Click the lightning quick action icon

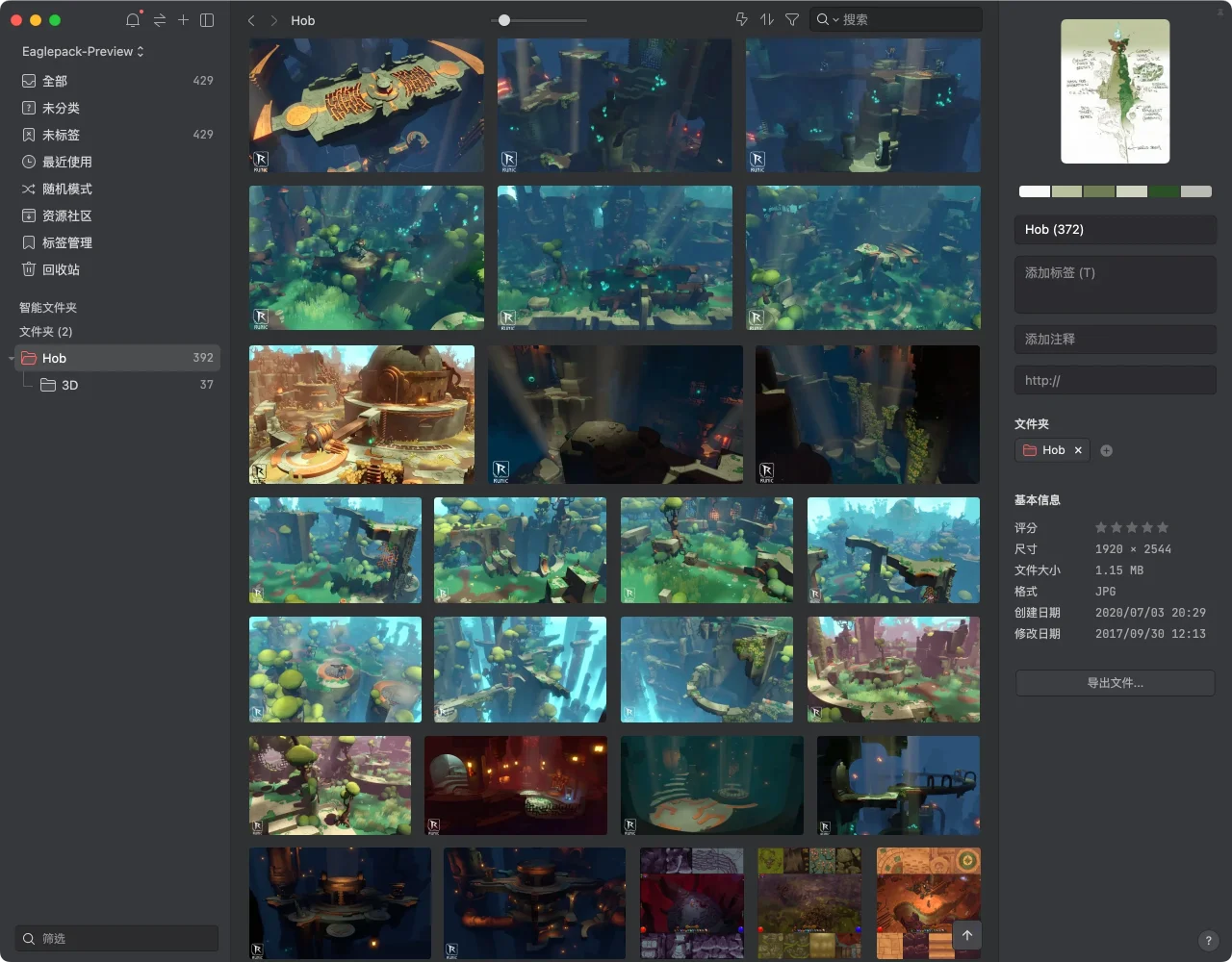coord(741,19)
